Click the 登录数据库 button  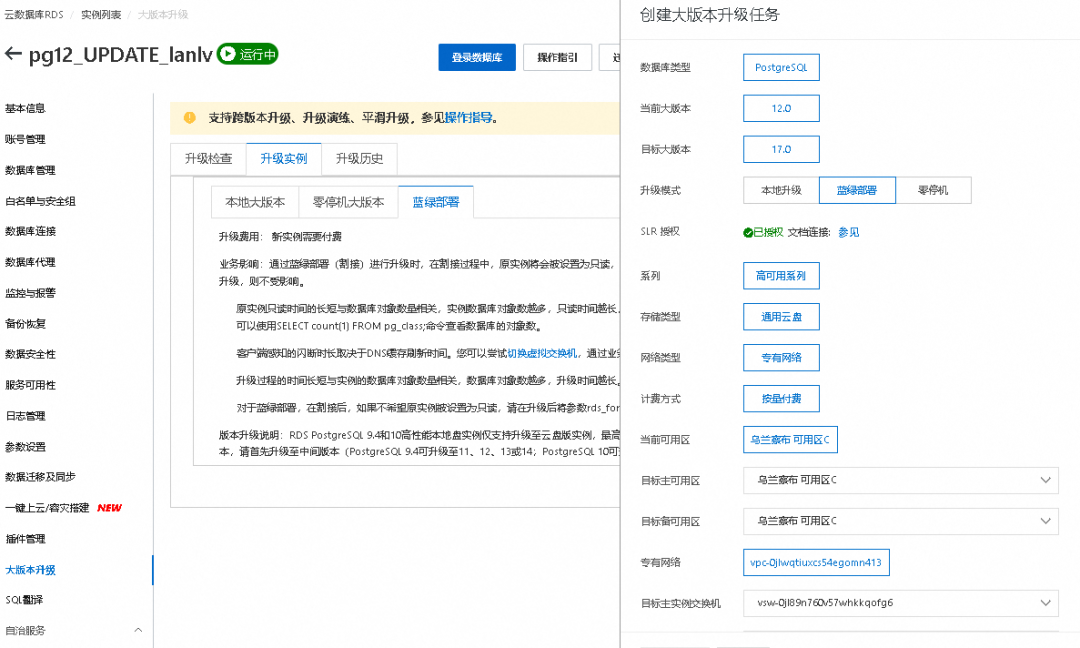pos(477,57)
